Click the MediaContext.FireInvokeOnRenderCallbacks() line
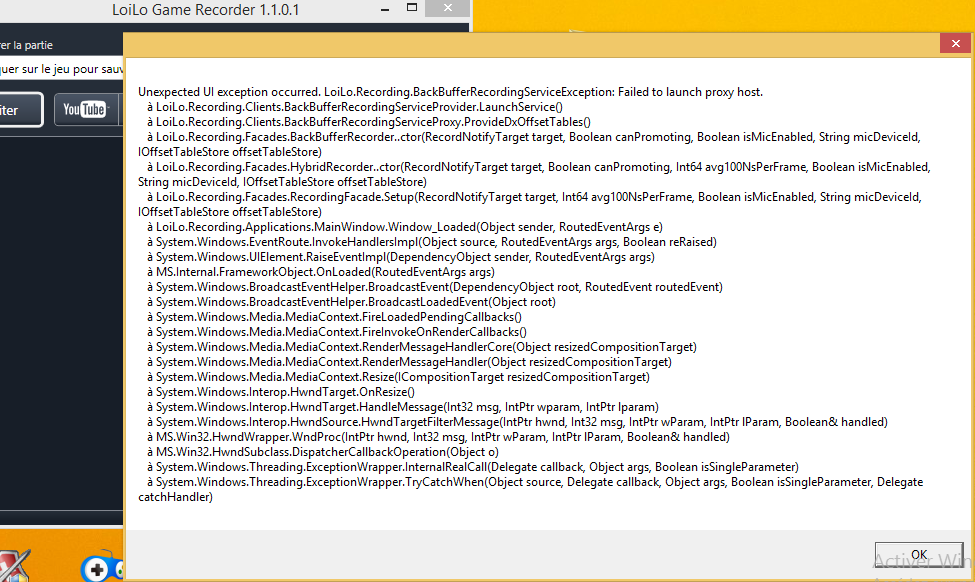 (337, 331)
